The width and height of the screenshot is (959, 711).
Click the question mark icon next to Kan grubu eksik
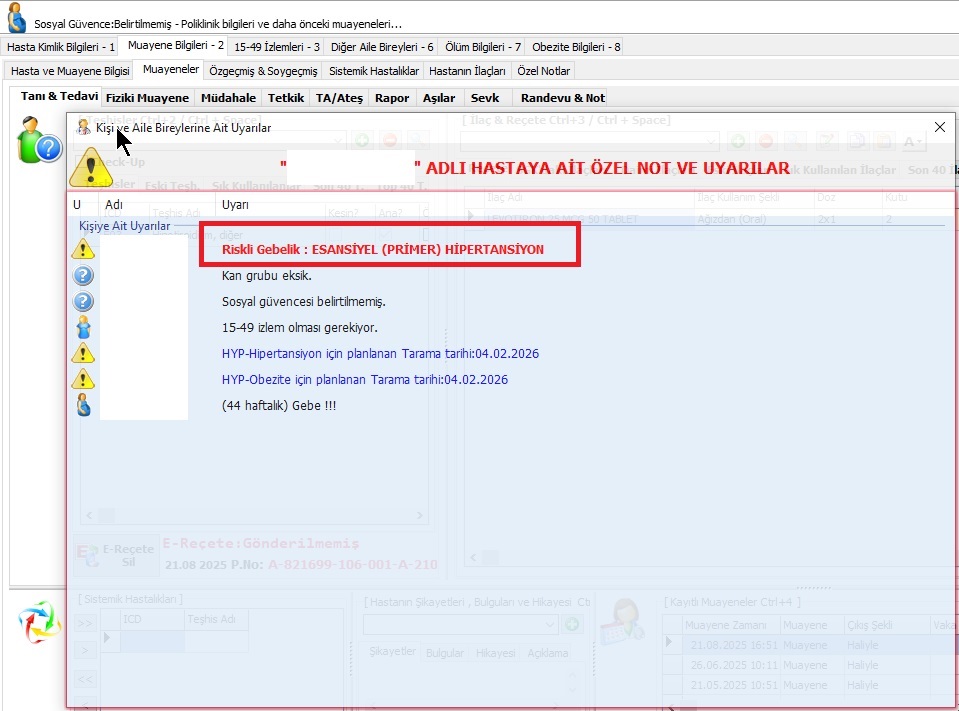(x=84, y=275)
